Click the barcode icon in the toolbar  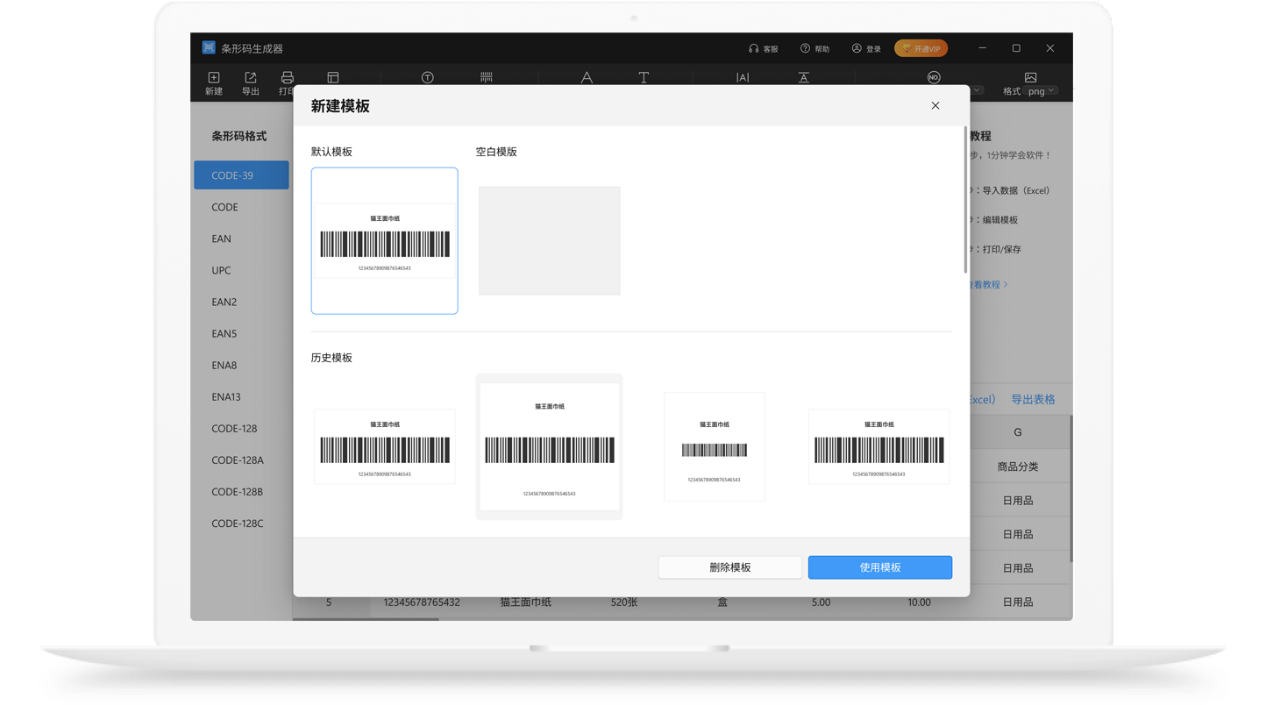pyautogui.click(x=486, y=77)
